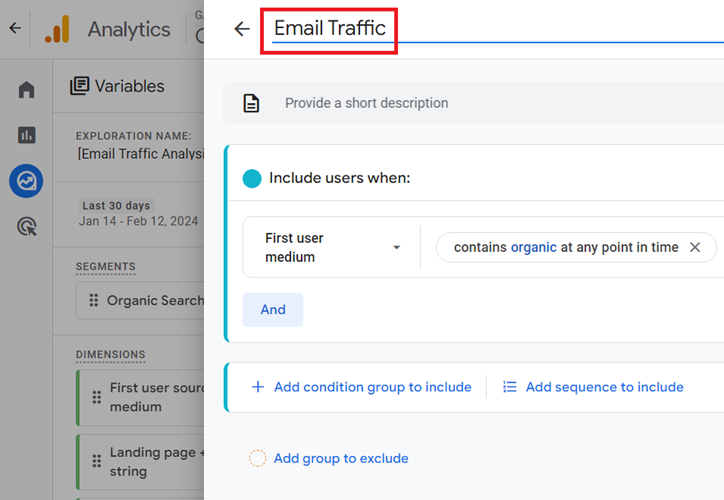Click the sequence list icon
Viewport: 724px width, 500px height.
click(x=510, y=387)
